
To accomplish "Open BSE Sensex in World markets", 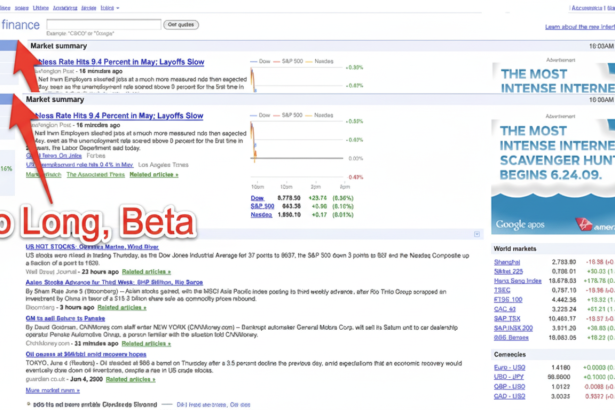I will (x=511, y=337).
